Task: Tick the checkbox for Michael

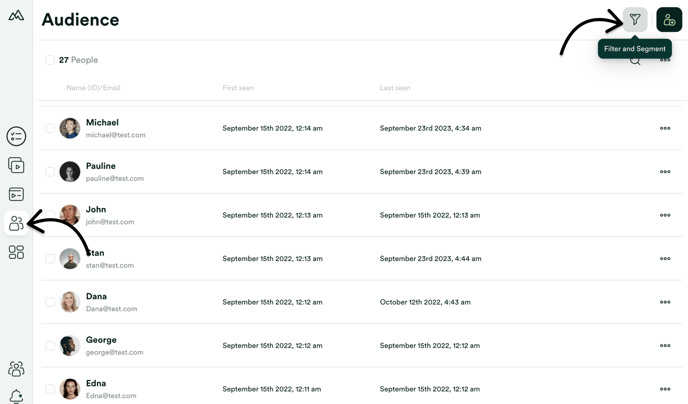Action: click(x=50, y=128)
